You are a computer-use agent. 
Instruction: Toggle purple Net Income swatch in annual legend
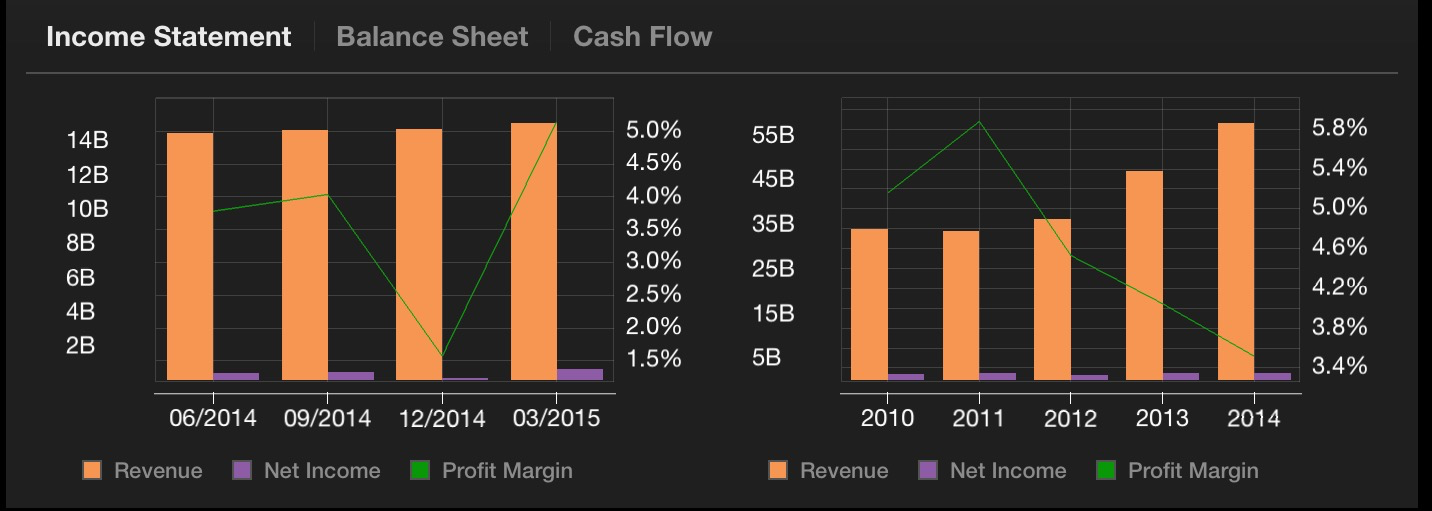[927, 471]
